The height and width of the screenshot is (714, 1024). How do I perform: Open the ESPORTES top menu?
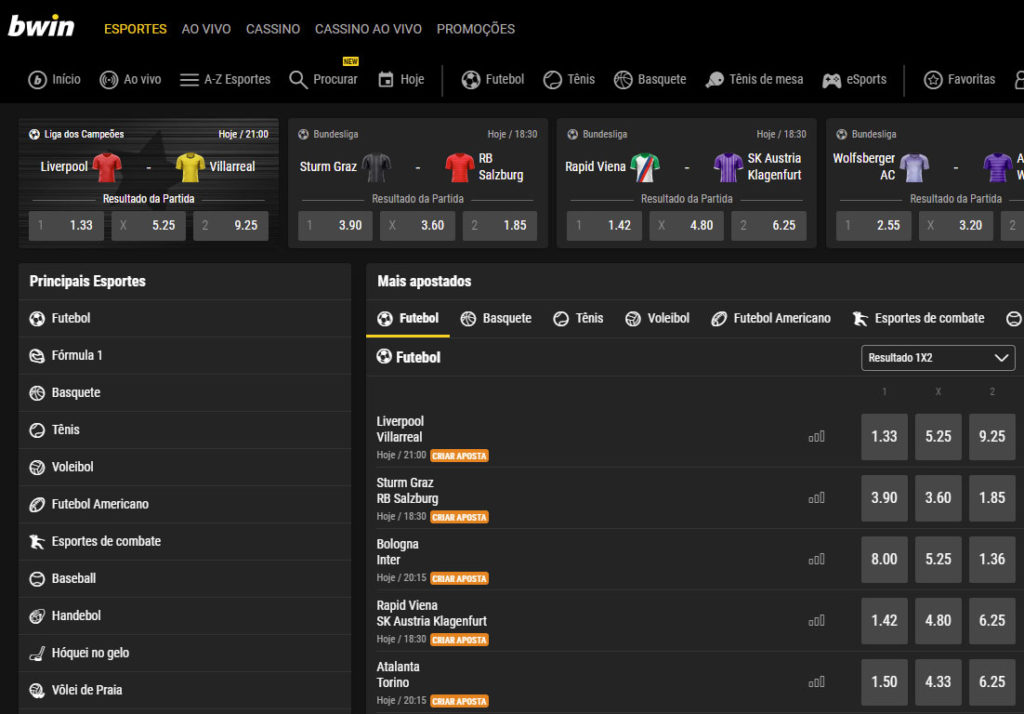click(x=135, y=29)
